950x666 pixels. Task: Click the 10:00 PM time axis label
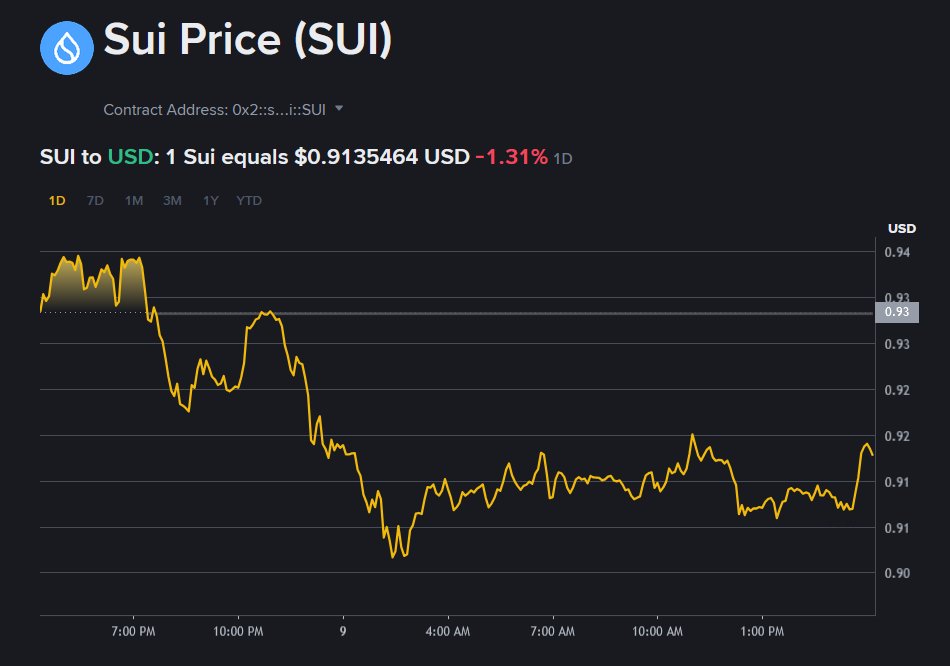(239, 632)
